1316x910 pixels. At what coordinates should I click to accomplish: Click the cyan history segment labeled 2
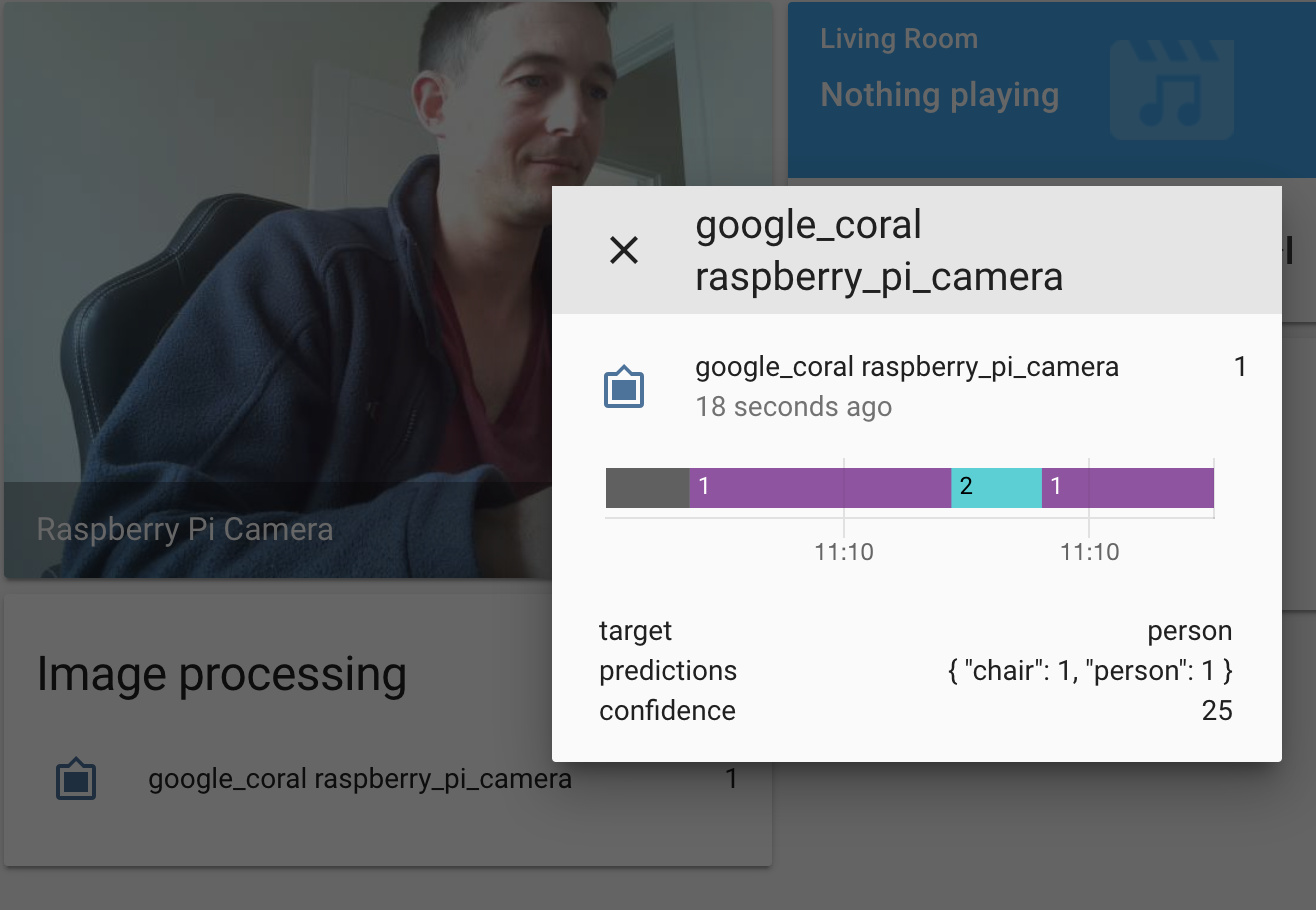point(996,487)
